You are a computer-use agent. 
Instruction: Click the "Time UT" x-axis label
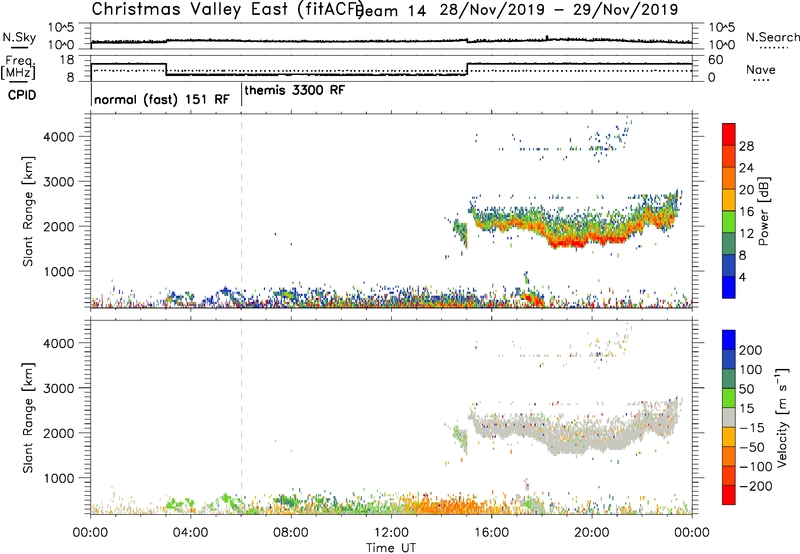pos(391,548)
